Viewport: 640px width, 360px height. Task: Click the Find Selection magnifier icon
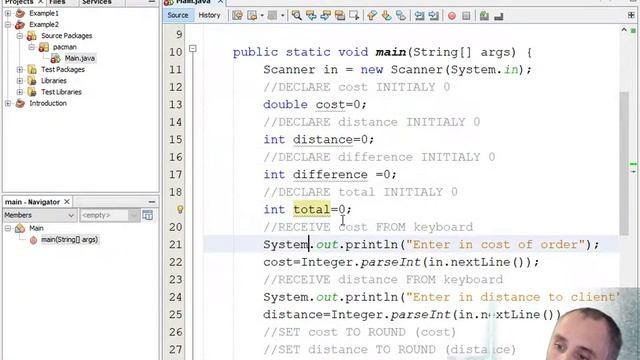coord(297,16)
